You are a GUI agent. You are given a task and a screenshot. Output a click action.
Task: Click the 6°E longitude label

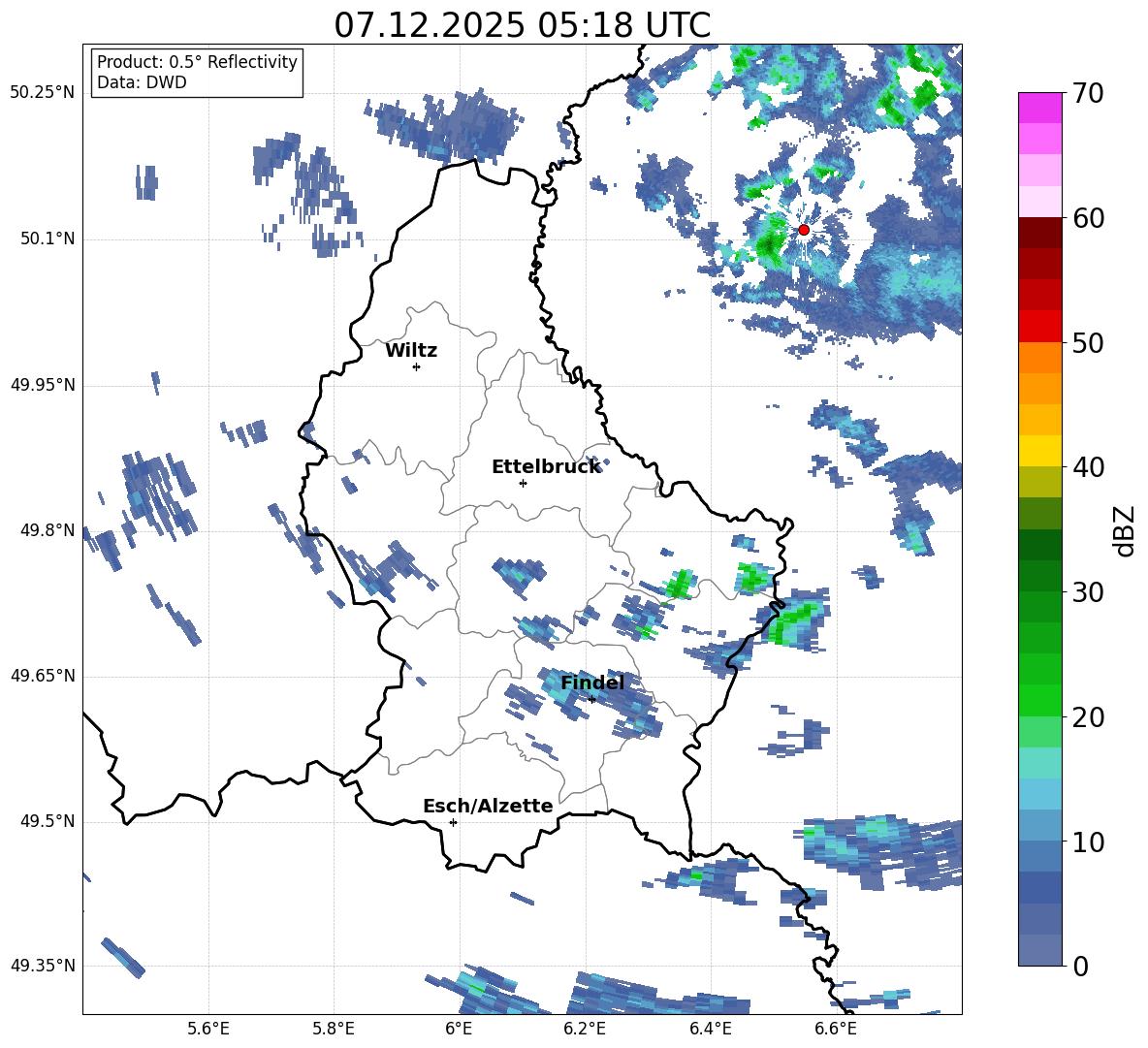click(x=459, y=1029)
